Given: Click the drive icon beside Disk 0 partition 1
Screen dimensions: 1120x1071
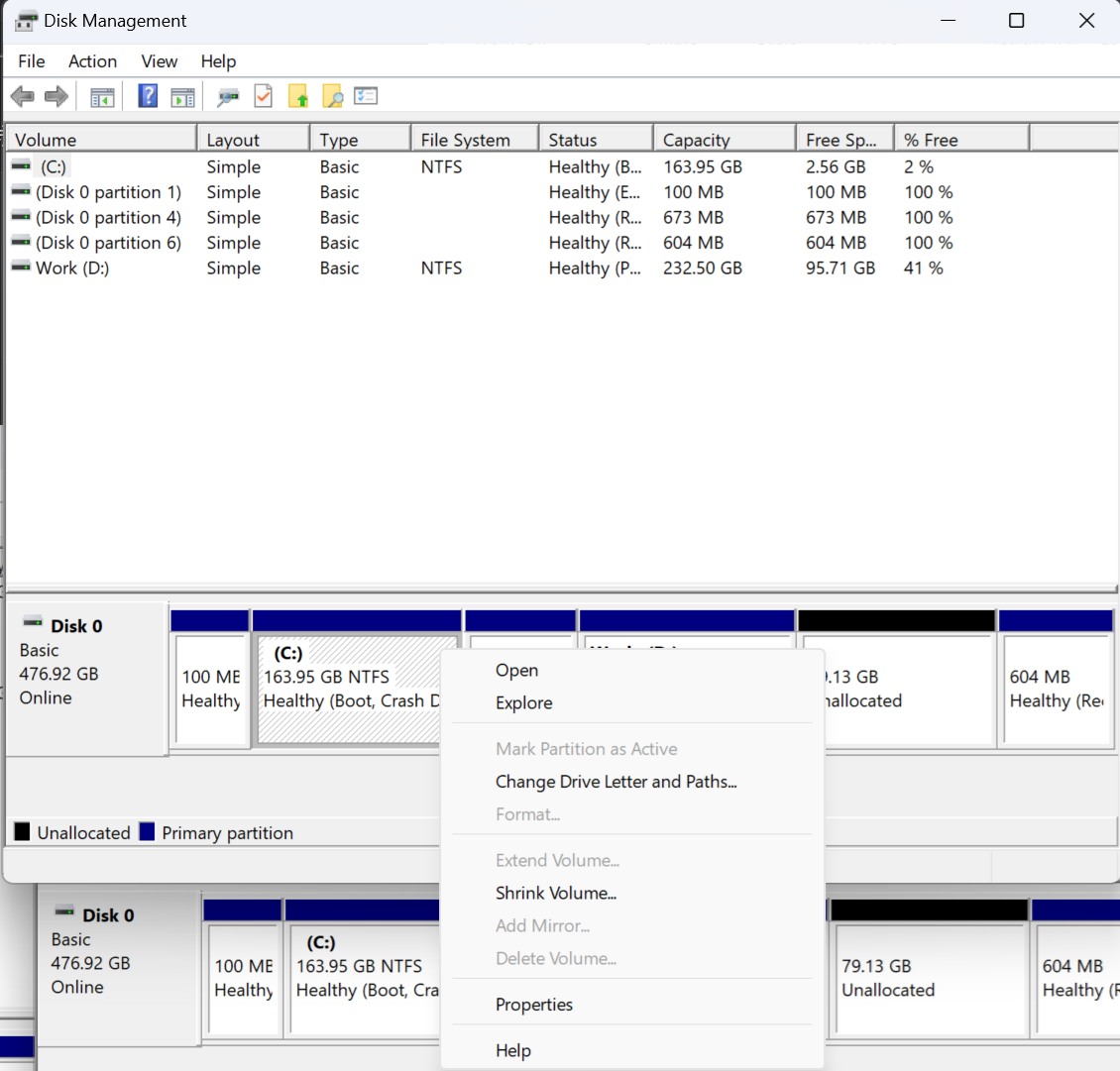Looking at the screenshot, I should coord(22,191).
